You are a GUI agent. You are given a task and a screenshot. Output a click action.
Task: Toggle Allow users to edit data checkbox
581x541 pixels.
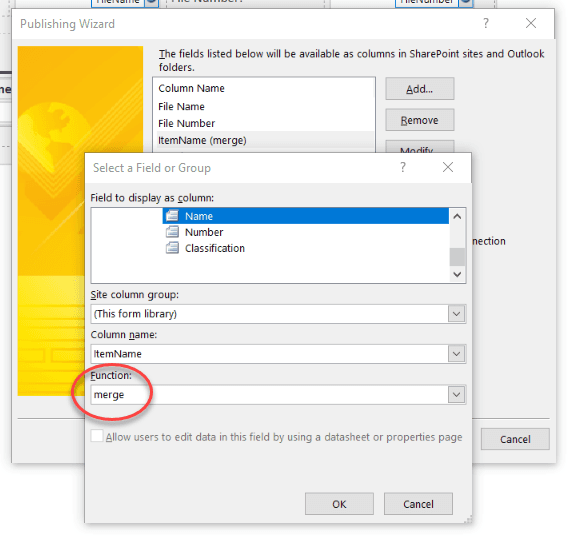(97, 436)
